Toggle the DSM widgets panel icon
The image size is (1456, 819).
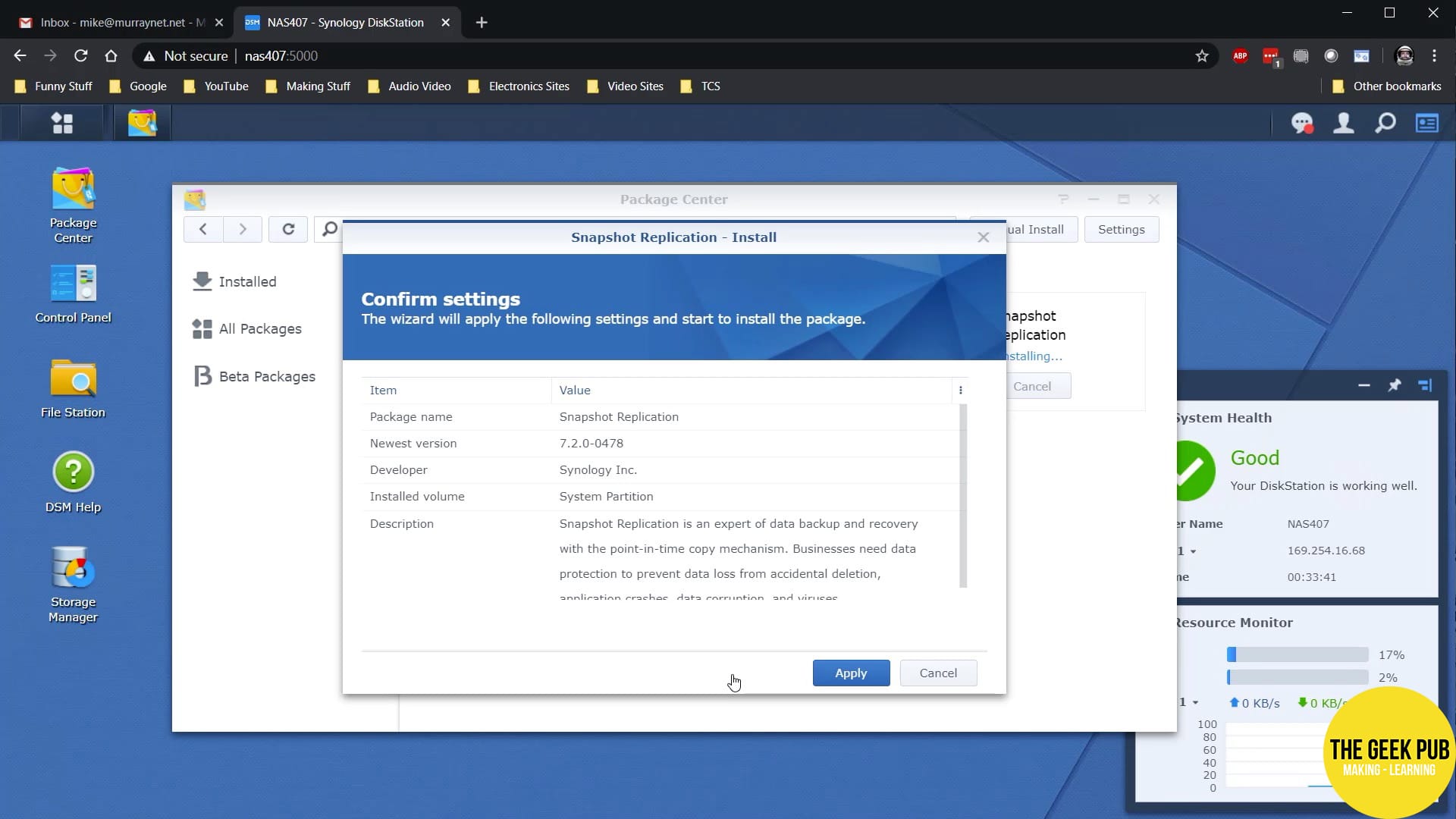point(1427,123)
